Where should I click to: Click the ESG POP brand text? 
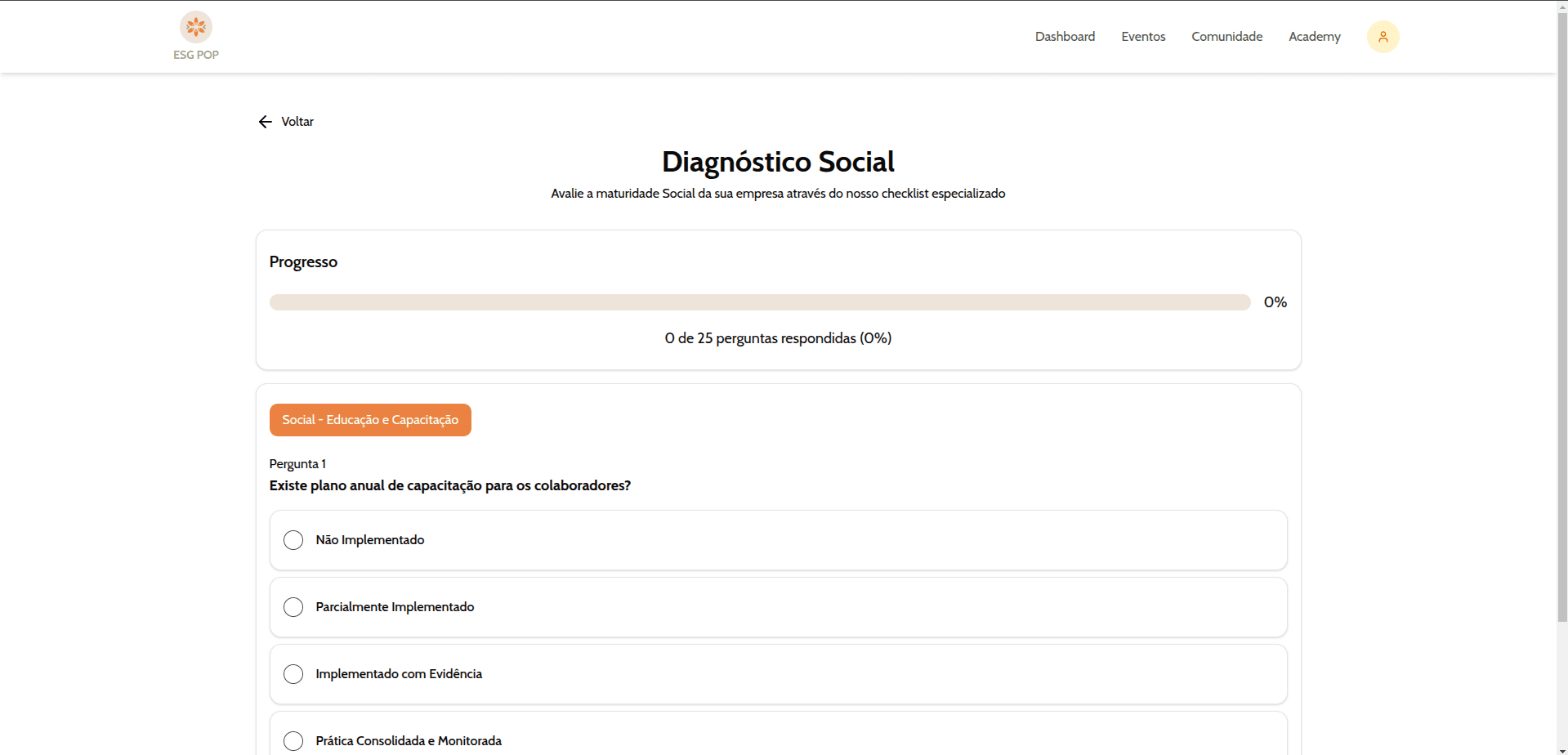(196, 55)
